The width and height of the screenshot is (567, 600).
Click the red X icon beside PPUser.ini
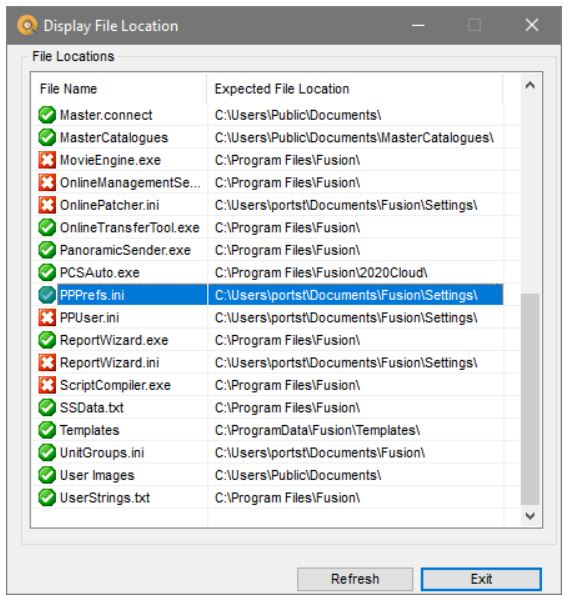click(47, 318)
